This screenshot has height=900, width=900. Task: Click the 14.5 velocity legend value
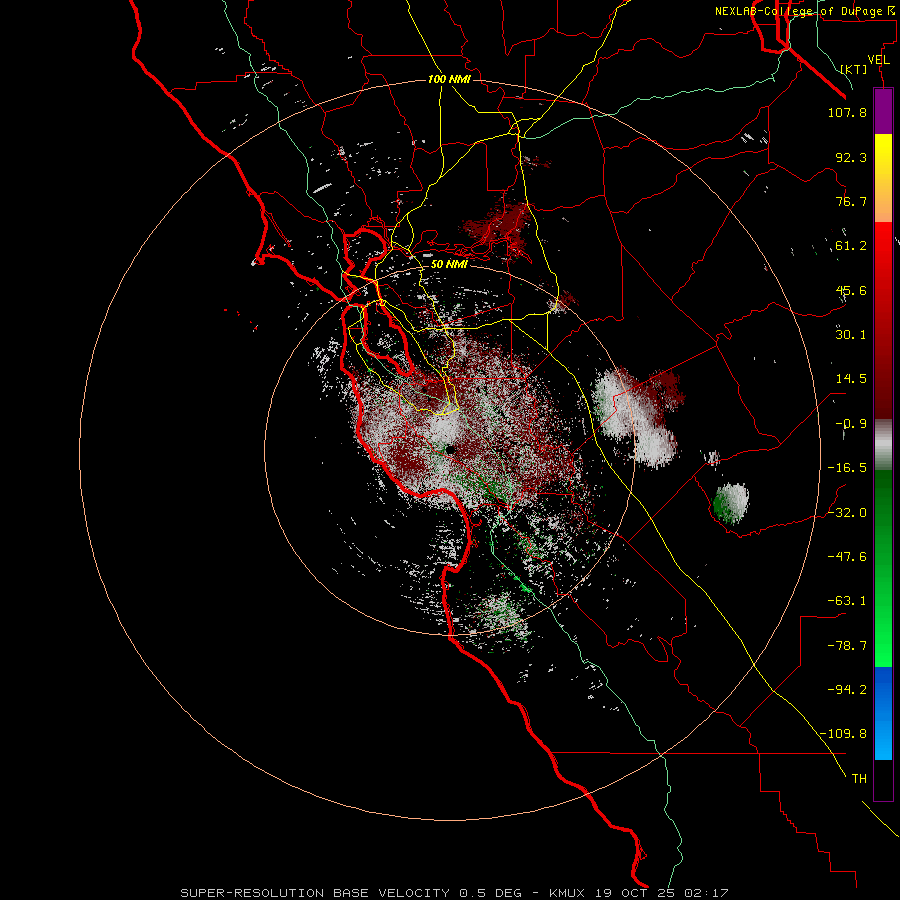851,379
